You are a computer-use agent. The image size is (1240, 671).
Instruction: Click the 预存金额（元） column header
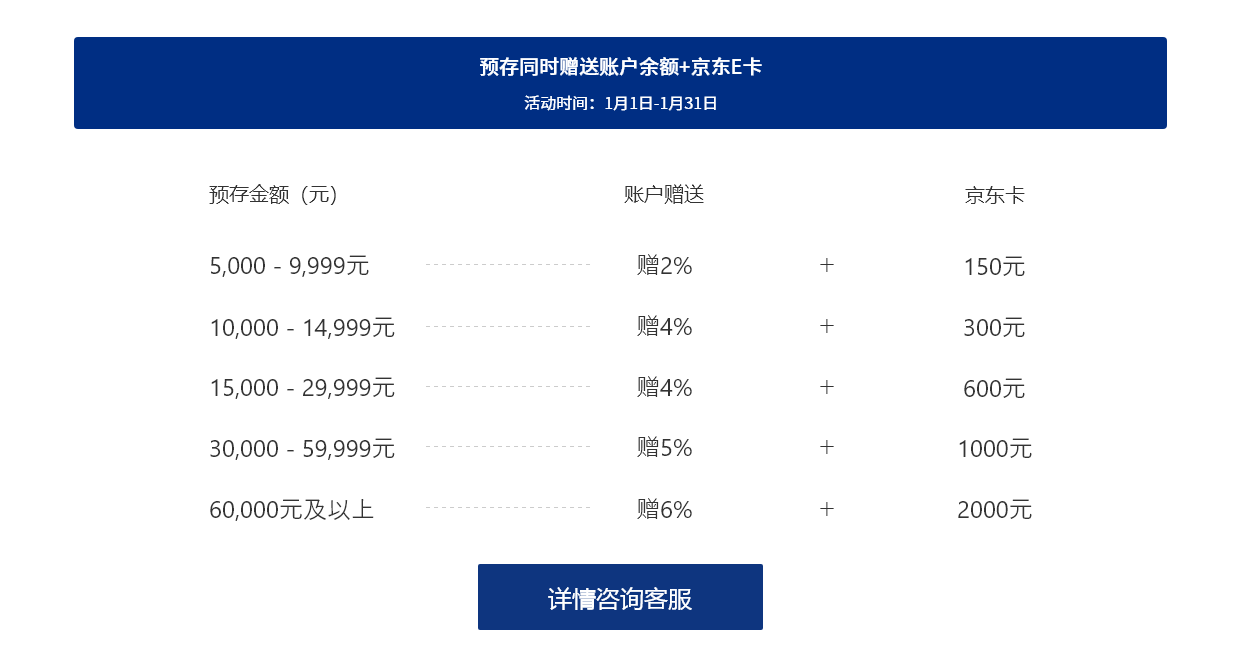[274, 195]
